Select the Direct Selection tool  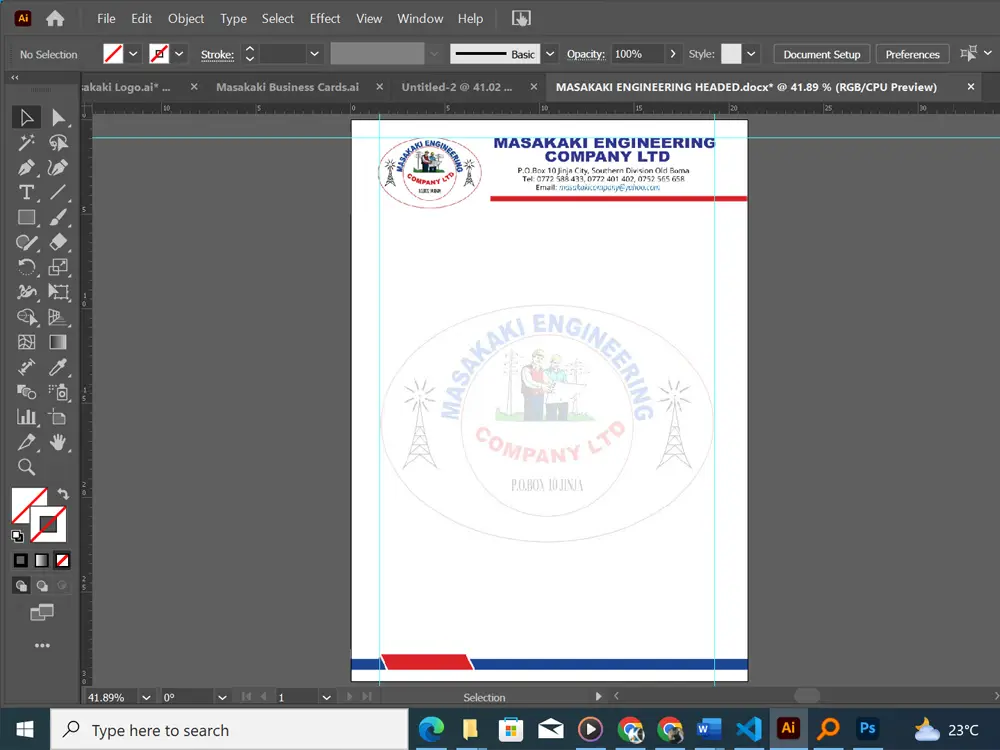click(x=58, y=117)
